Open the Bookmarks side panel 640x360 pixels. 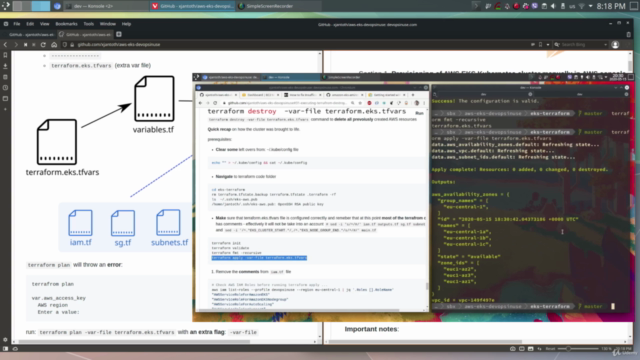pyautogui.click(x=5, y=55)
